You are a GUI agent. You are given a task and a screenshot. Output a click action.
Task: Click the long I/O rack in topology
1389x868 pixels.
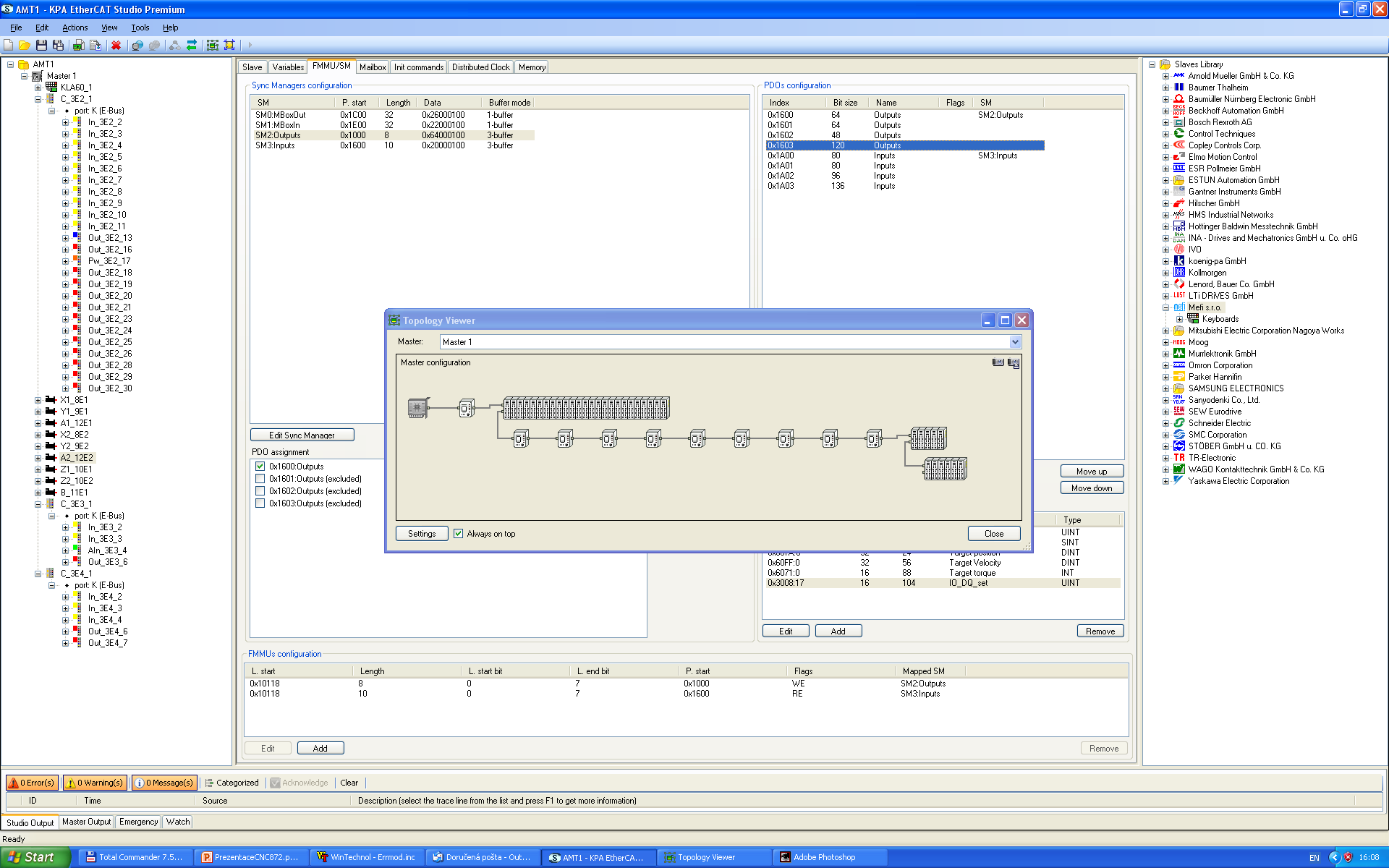[586, 408]
